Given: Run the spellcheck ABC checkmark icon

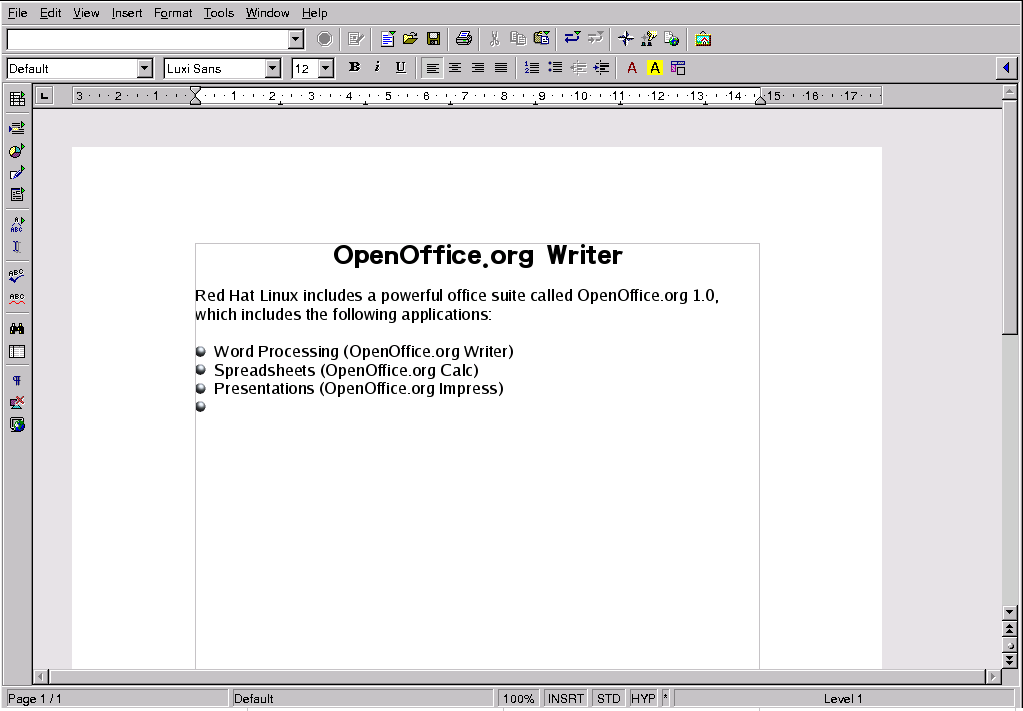Looking at the screenshot, I should [x=16, y=275].
